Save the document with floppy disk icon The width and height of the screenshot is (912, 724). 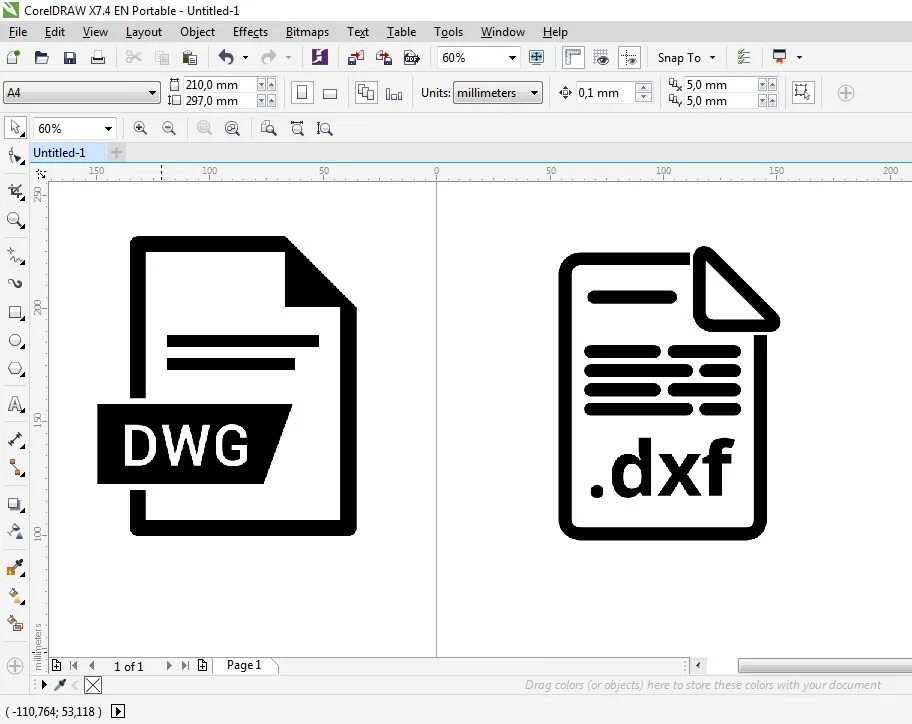coord(70,57)
